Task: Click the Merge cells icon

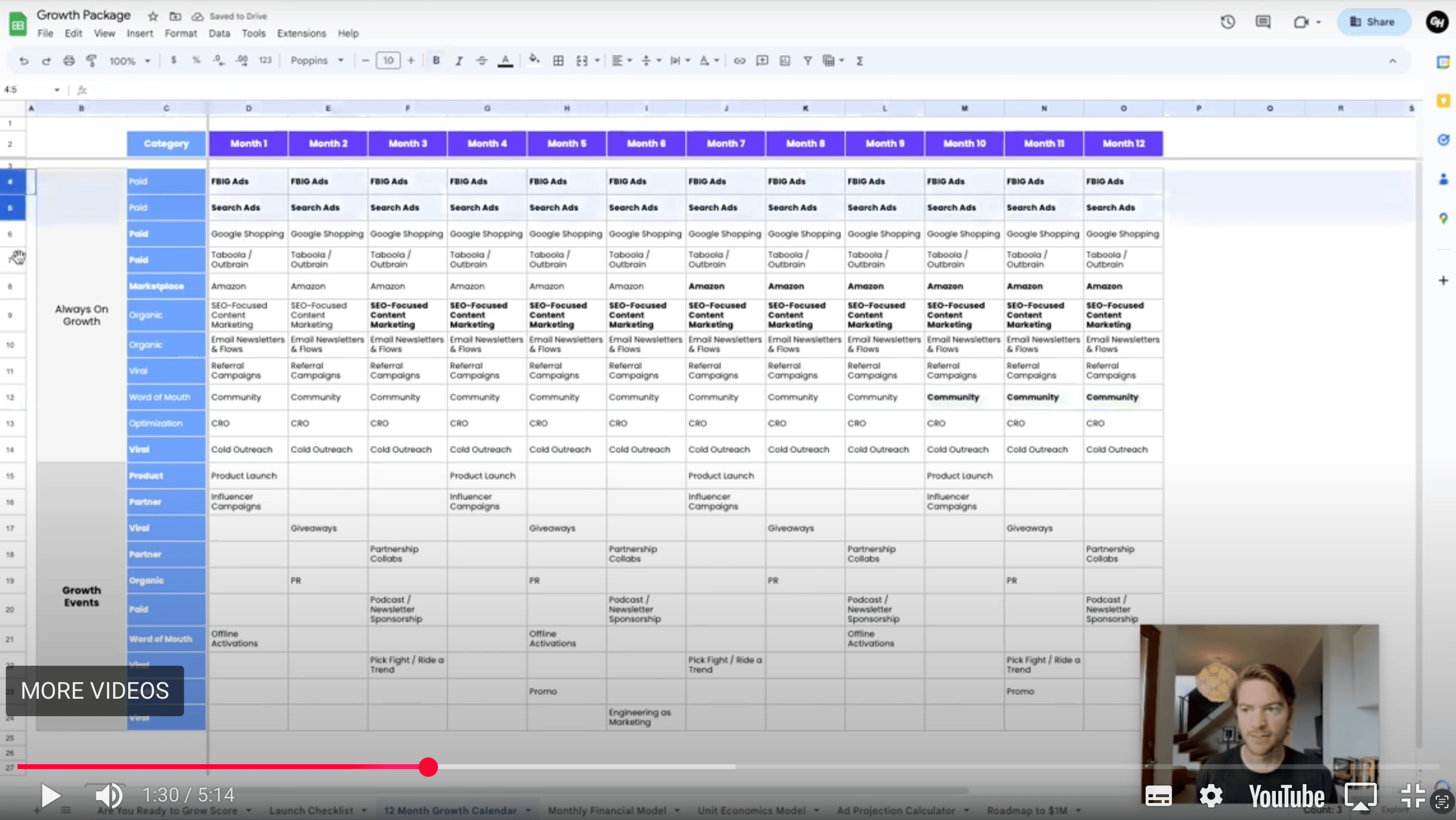Action: 582,61
